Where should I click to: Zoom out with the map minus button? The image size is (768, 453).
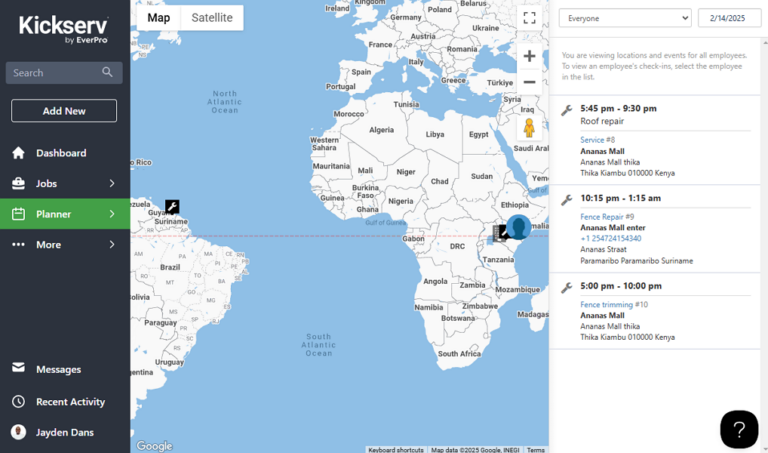[529, 82]
